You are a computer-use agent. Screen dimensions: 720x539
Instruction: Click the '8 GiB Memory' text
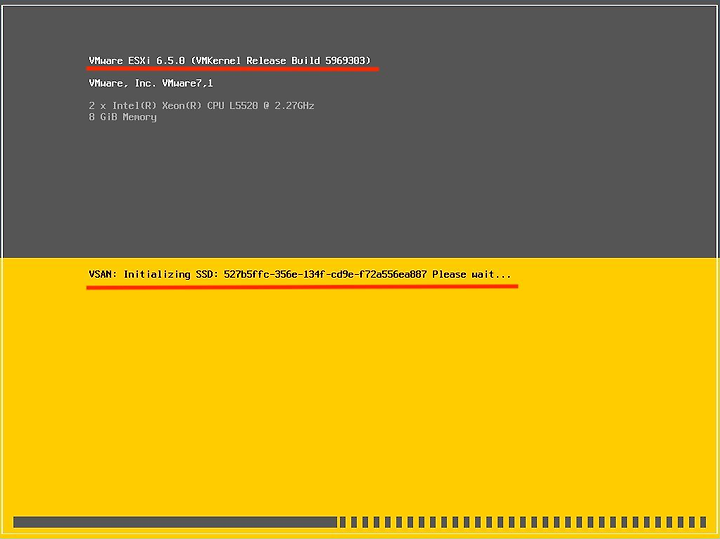click(x=123, y=117)
